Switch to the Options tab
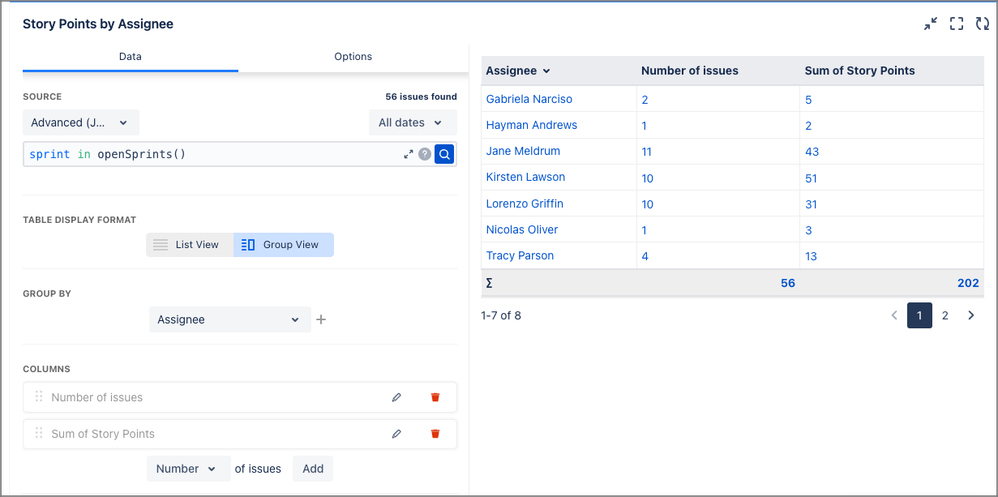The width and height of the screenshot is (998, 497). coord(353,57)
